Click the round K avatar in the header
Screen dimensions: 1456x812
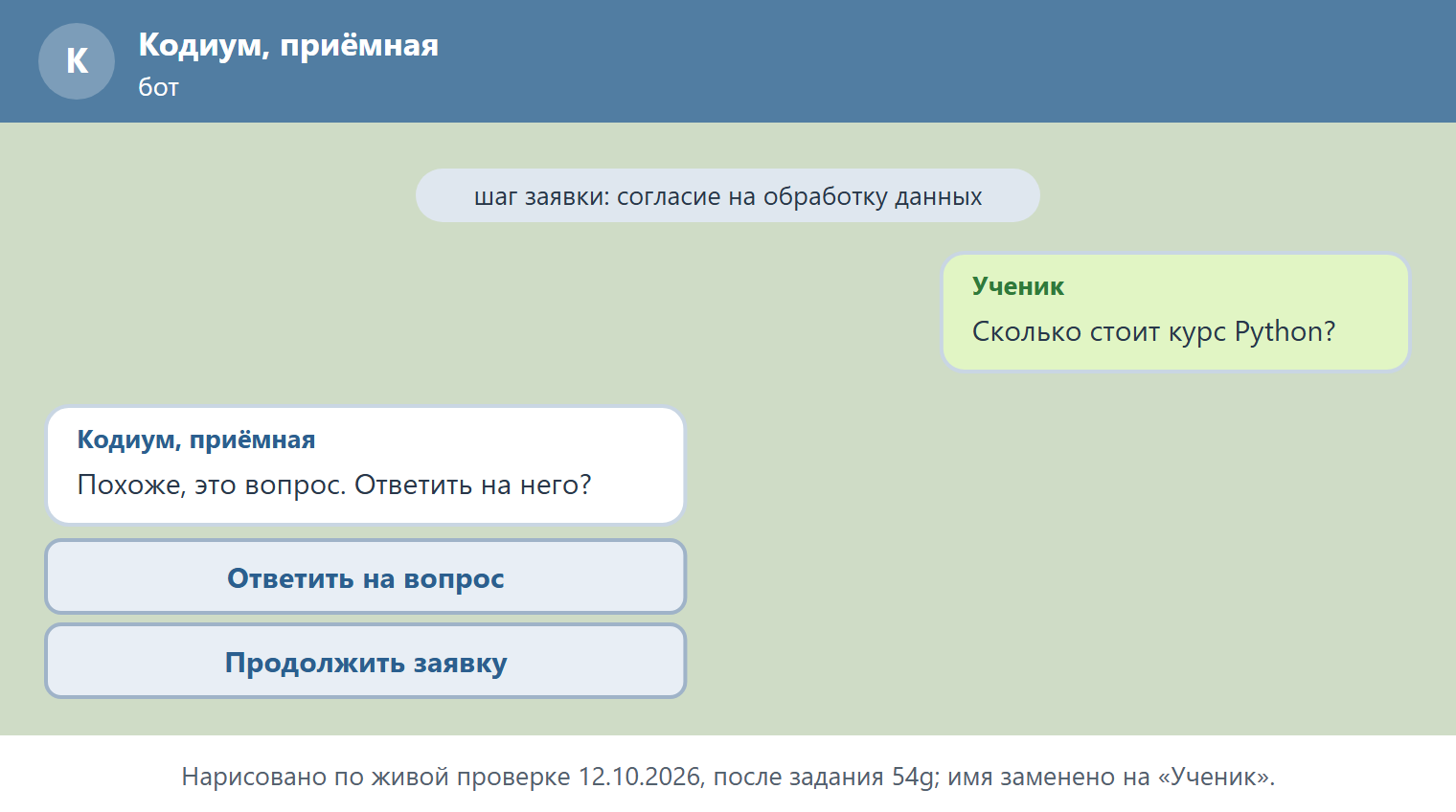(x=77, y=61)
